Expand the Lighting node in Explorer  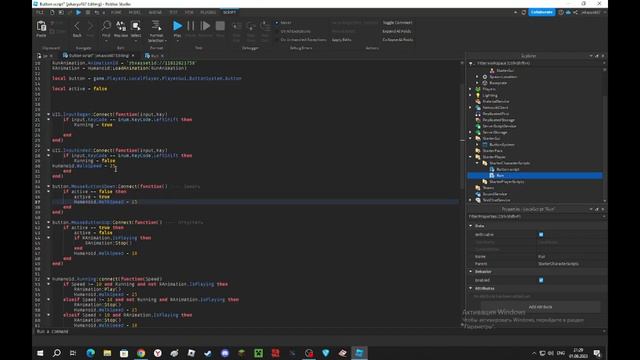pos(471,95)
